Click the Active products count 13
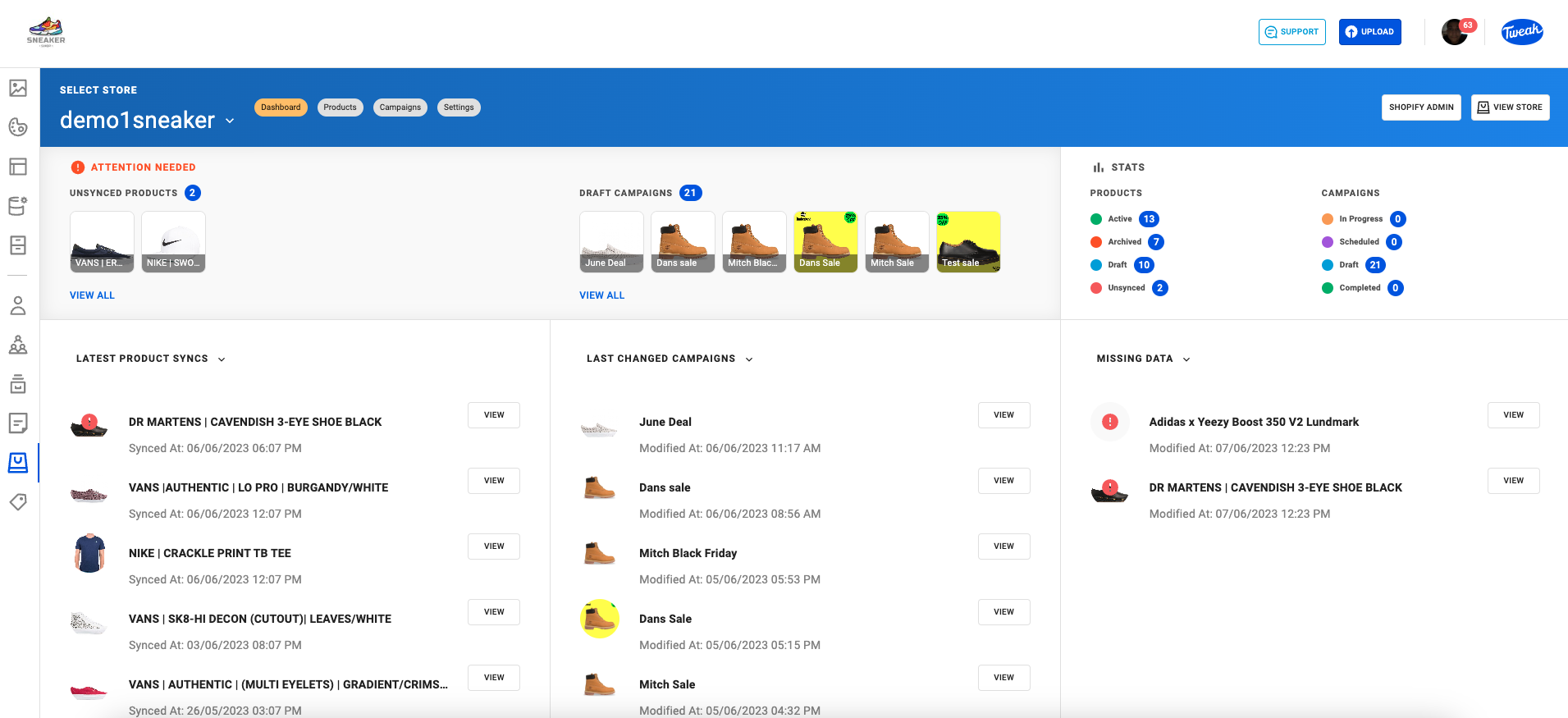Image resolution: width=1568 pixels, height=718 pixels. click(x=1149, y=219)
